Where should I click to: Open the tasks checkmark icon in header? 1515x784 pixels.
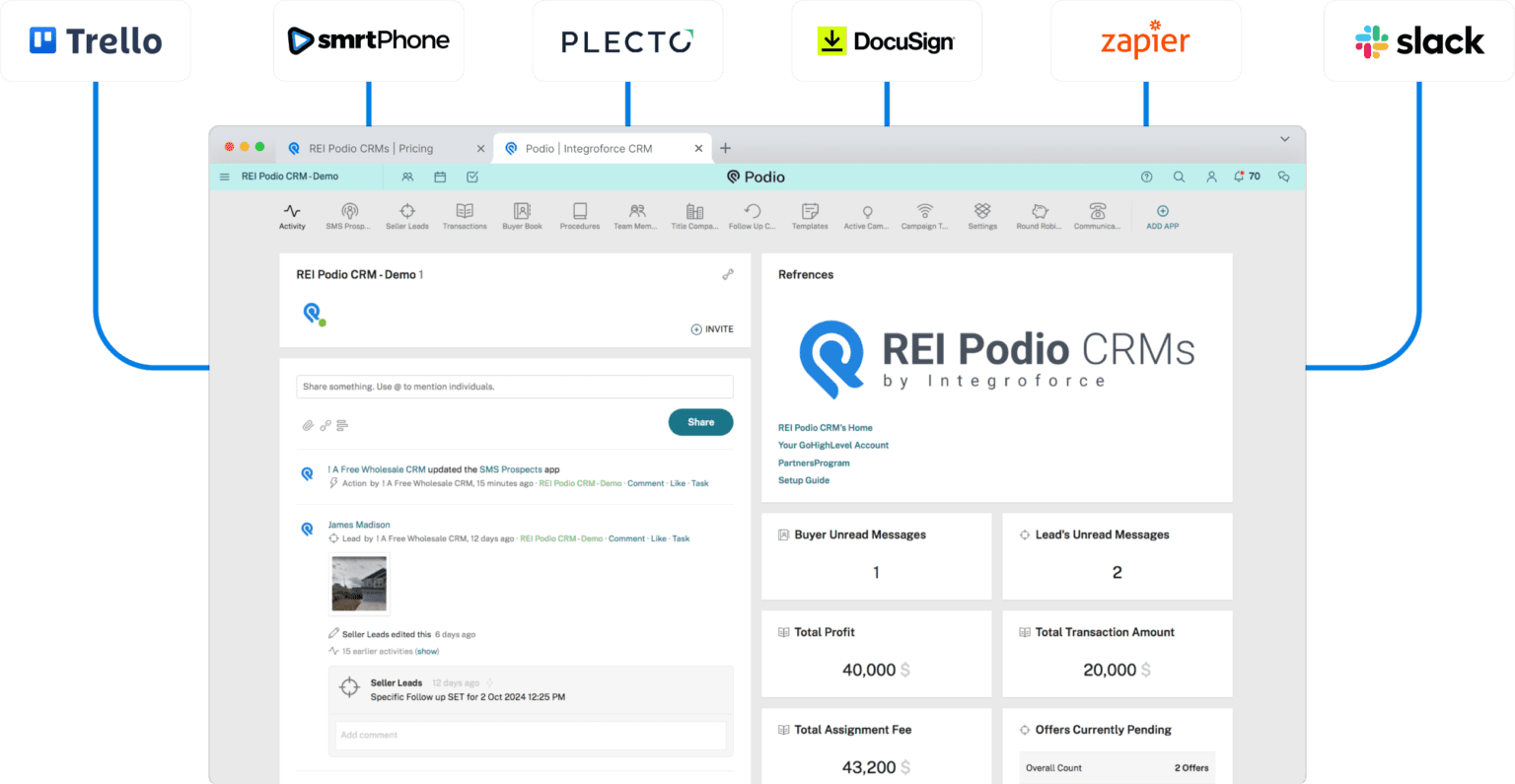pos(472,177)
